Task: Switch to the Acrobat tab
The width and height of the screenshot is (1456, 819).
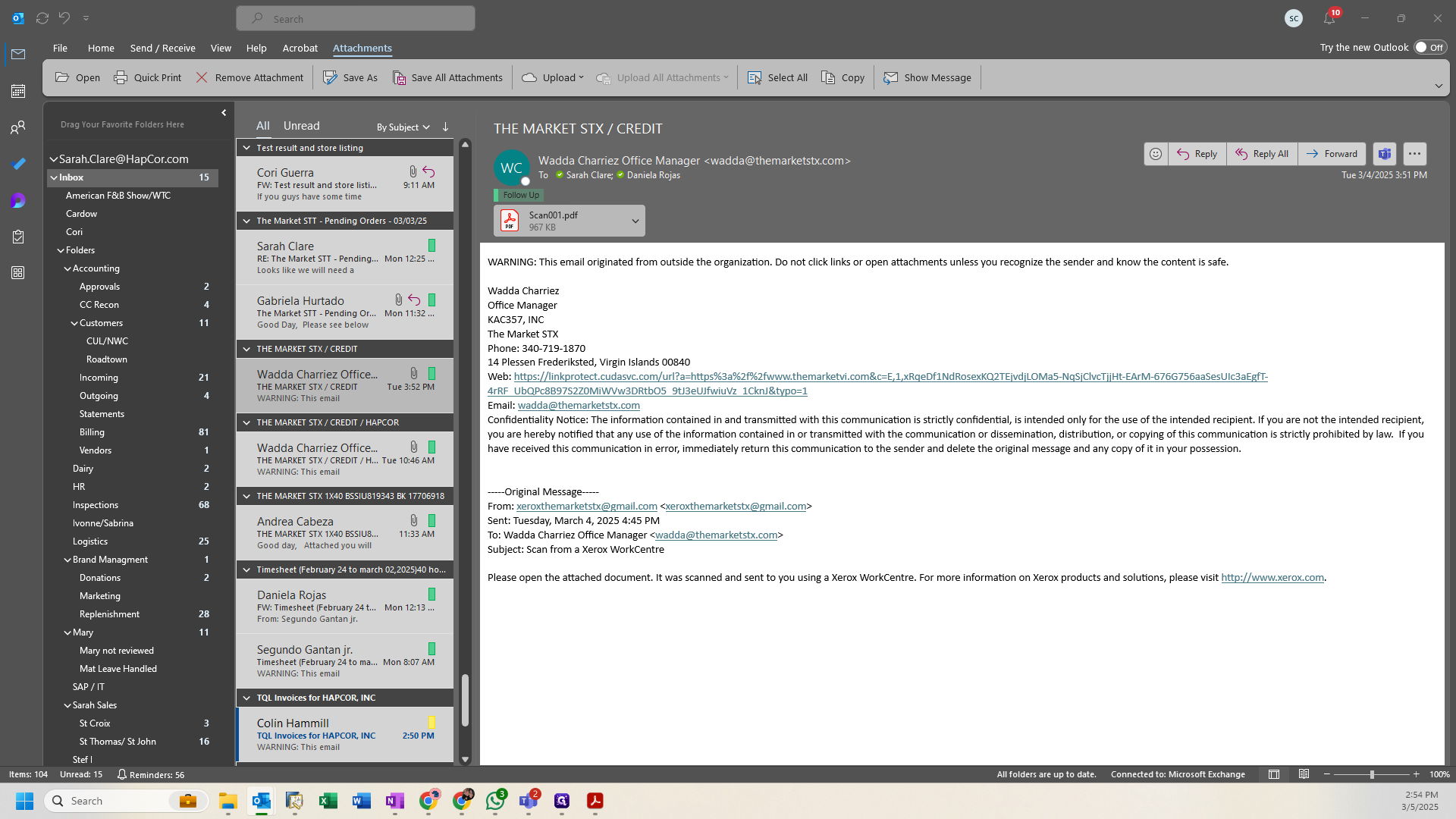Action: pyautogui.click(x=300, y=48)
